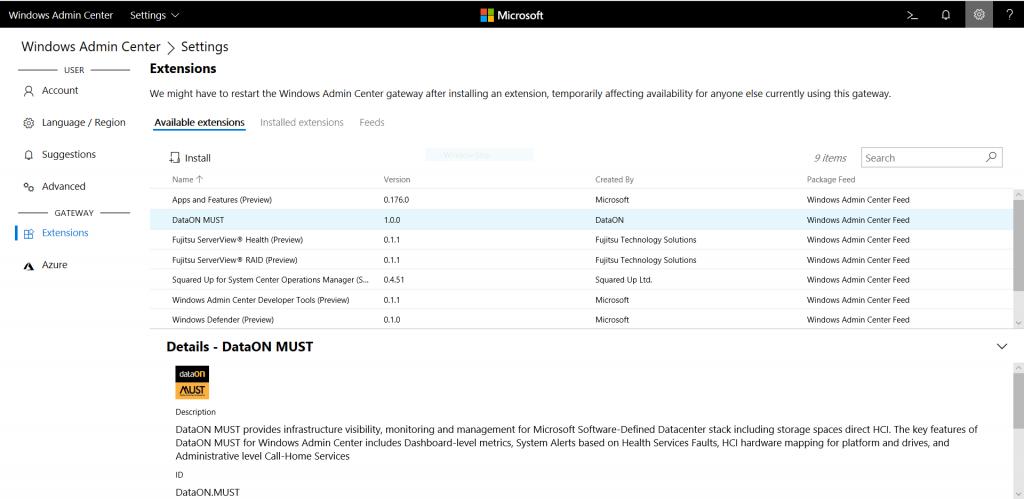
Task: Click the settings gear in header
Action: pos(978,14)
